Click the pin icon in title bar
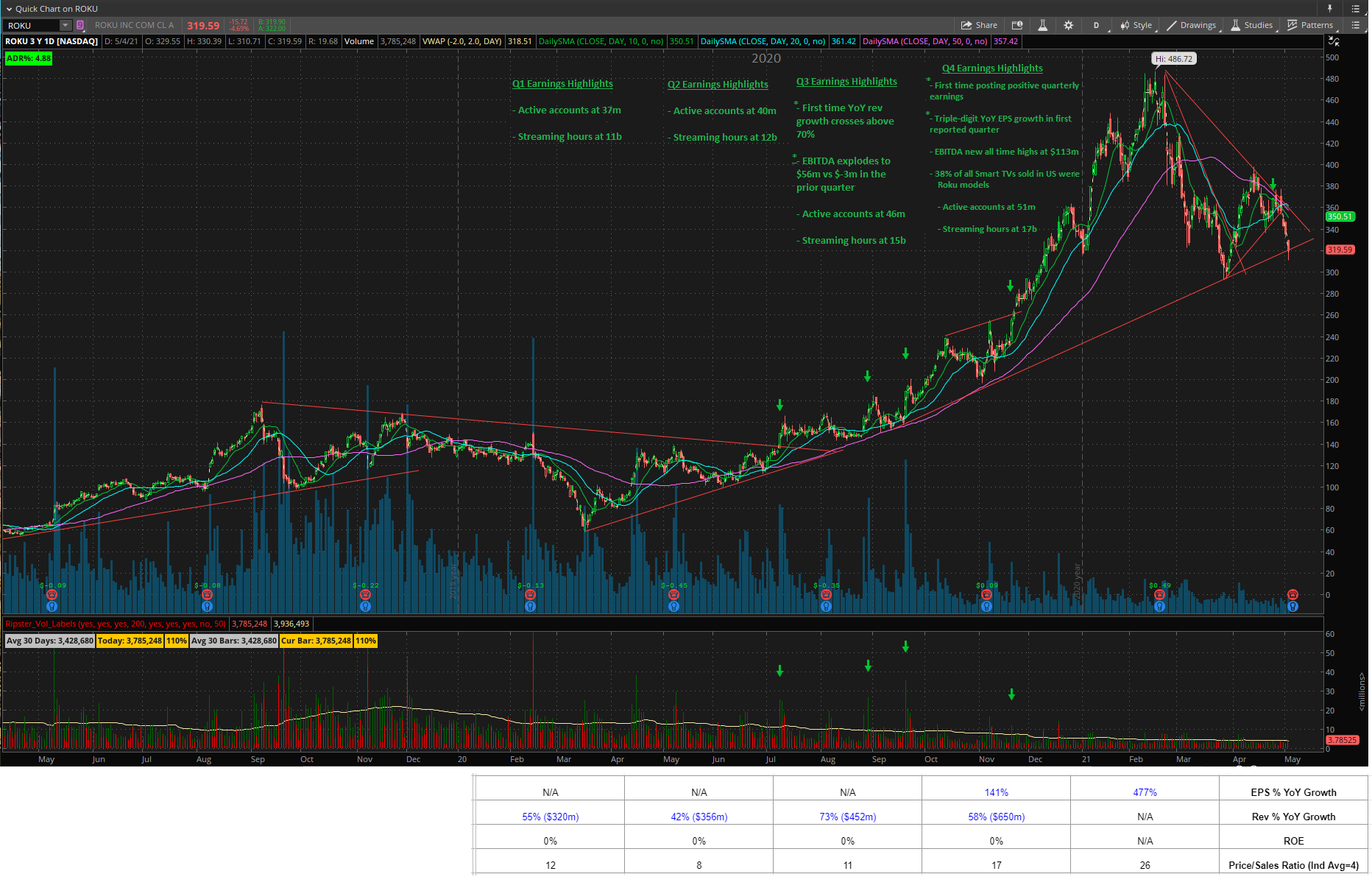 pos(1330,9)
